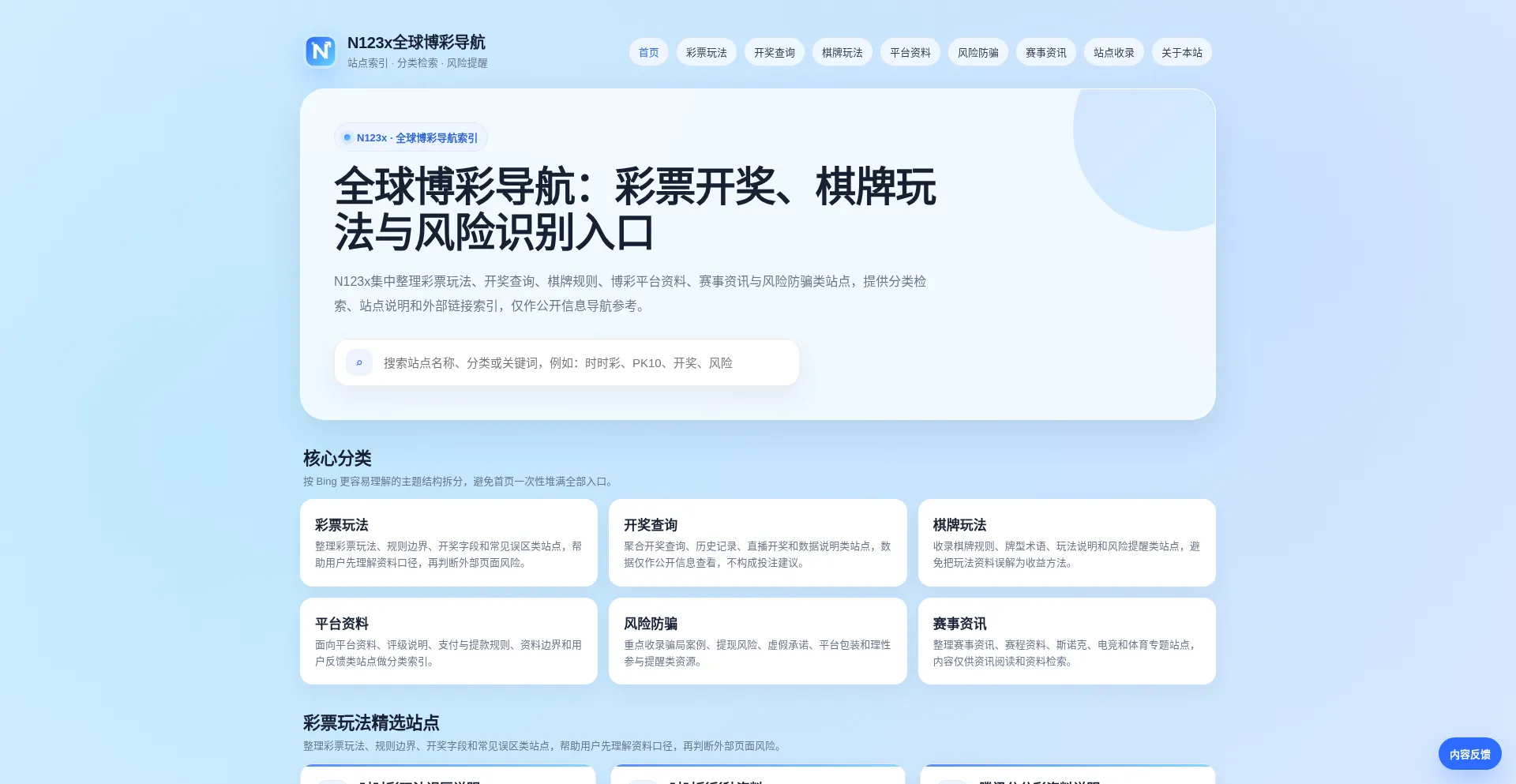This screenshot has width=1516, height=784.
Task: Click the 内容反馈 floating button
Action: tap(1470, 754)
